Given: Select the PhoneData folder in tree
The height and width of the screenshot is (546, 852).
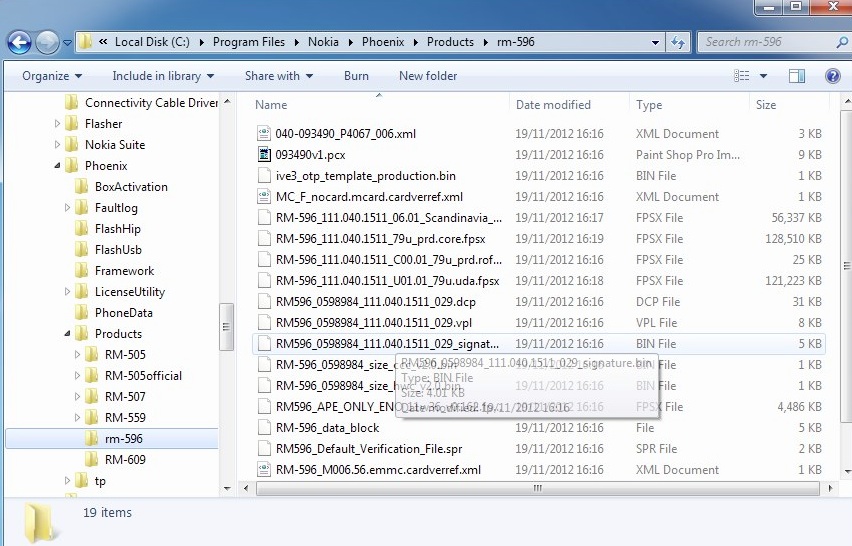Looking at the screenshot, I should [x=113, y=313].
